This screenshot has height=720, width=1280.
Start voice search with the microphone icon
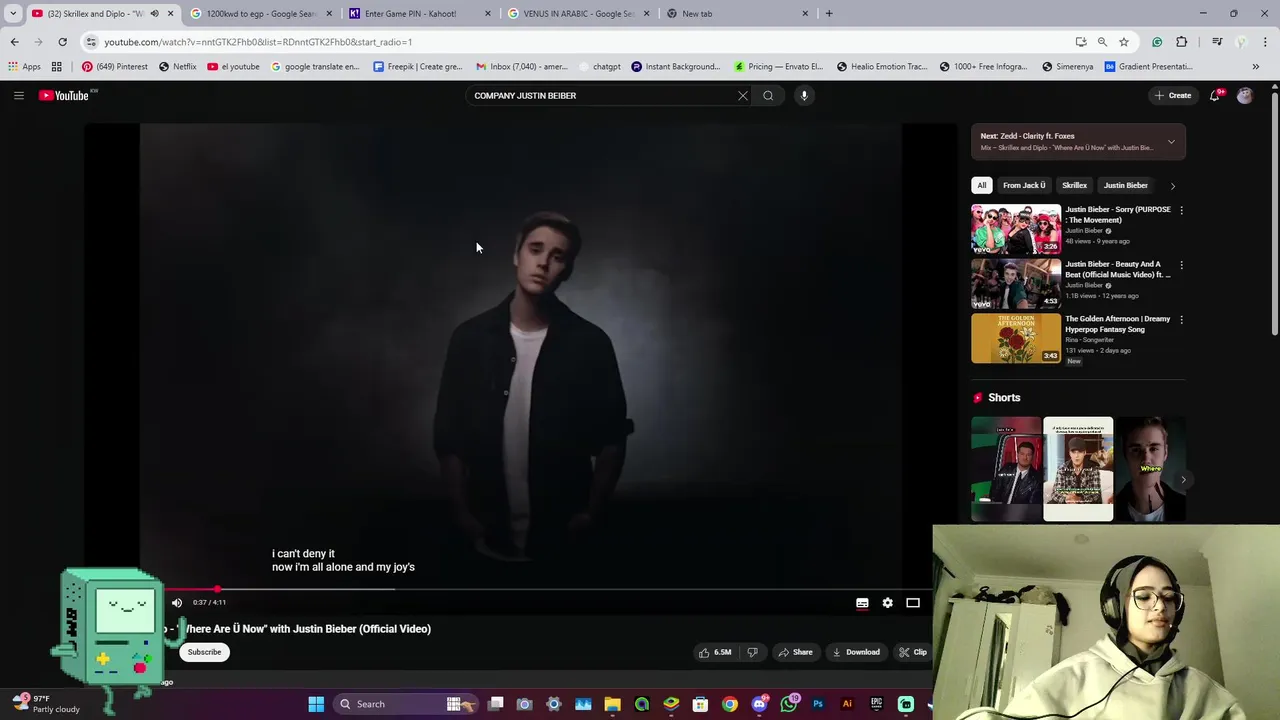coord(804,96)
